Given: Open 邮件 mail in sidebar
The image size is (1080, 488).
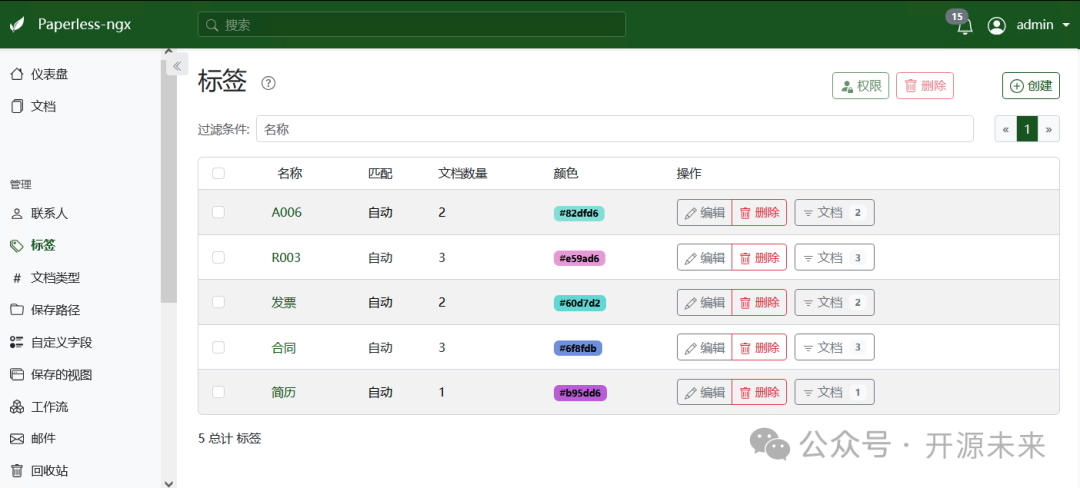Looking at the screenshot, I should point(34,438).
